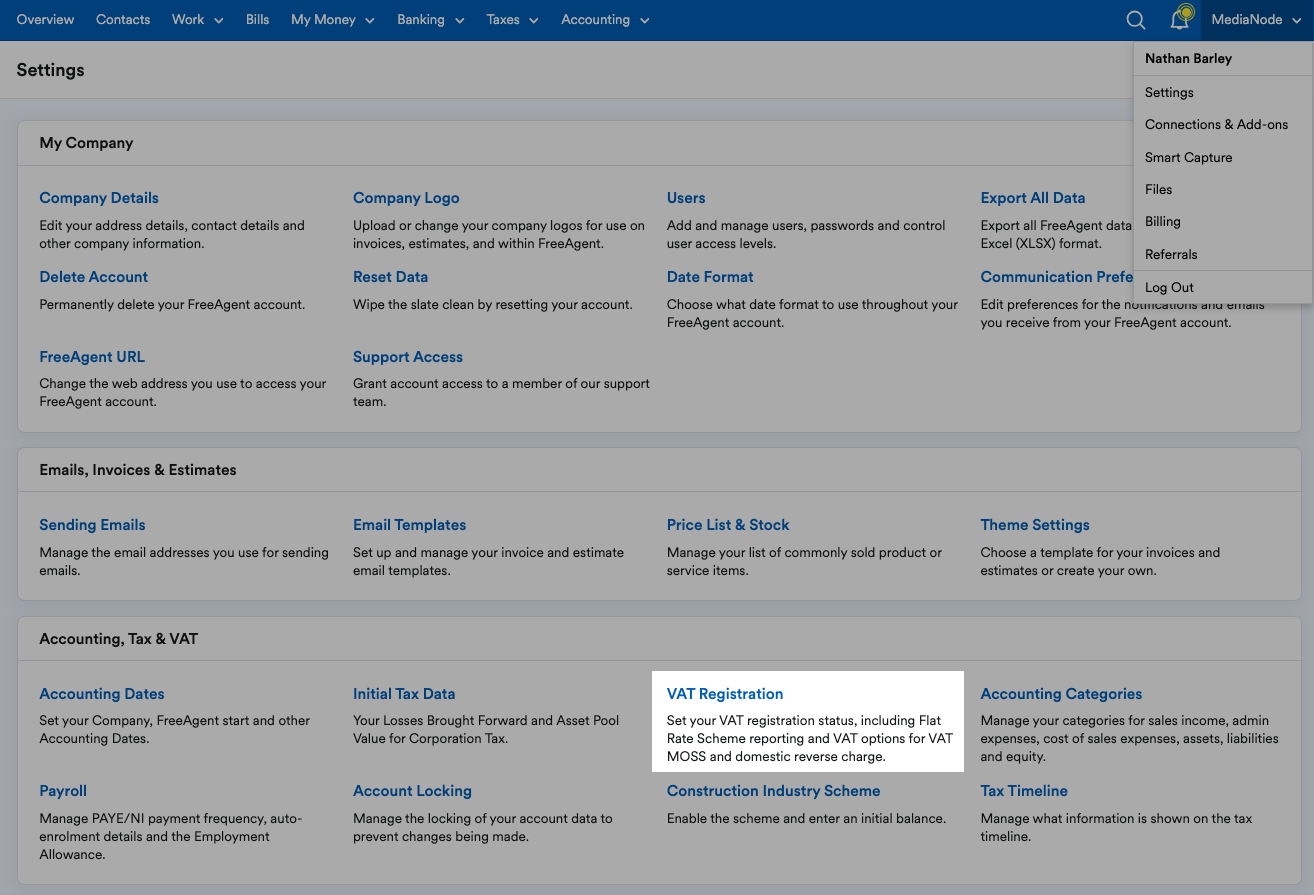Collapse the MediaNode account dropdown

point(1256,20)
